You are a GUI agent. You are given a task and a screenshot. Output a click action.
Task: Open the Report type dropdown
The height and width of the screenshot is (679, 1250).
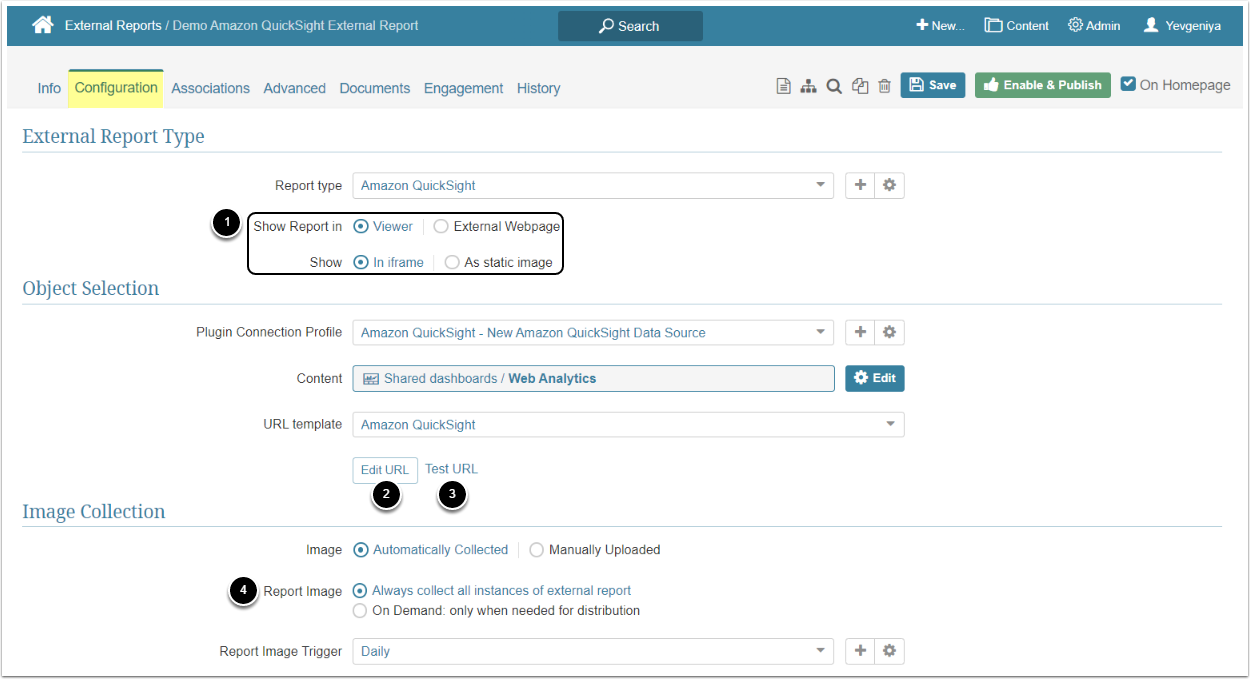click(x=593, y=185)
